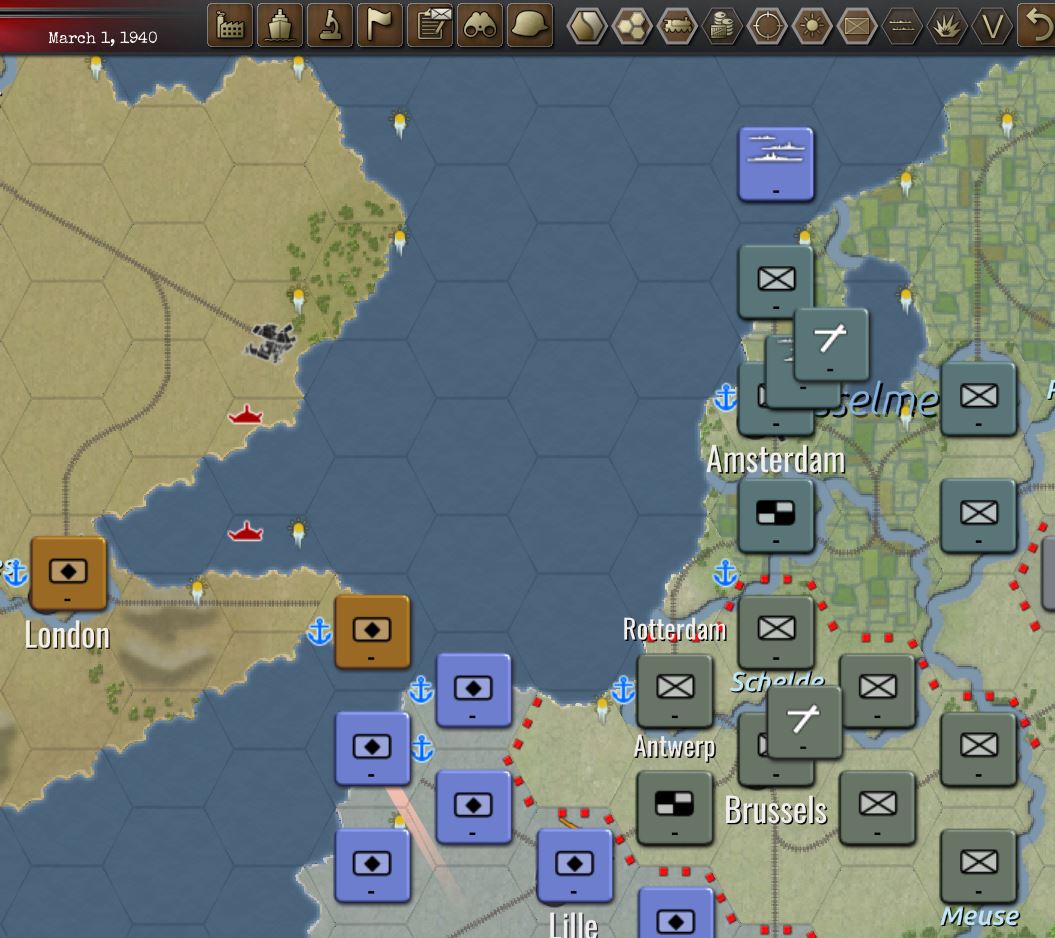Toggle the V victory overlay hexagon
Image resolution: width=1055 pixels, height=938 pixels.
(x=992, y=26)
